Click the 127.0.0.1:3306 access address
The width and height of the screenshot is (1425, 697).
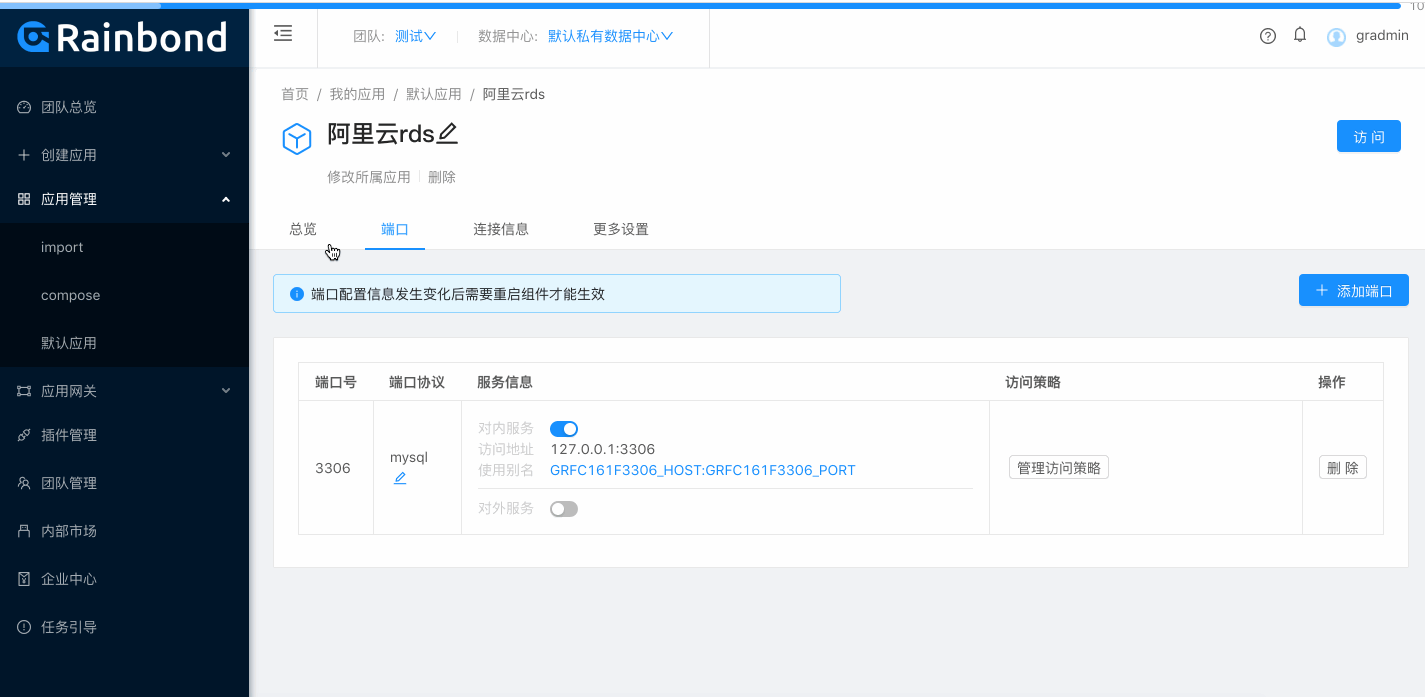603,449
